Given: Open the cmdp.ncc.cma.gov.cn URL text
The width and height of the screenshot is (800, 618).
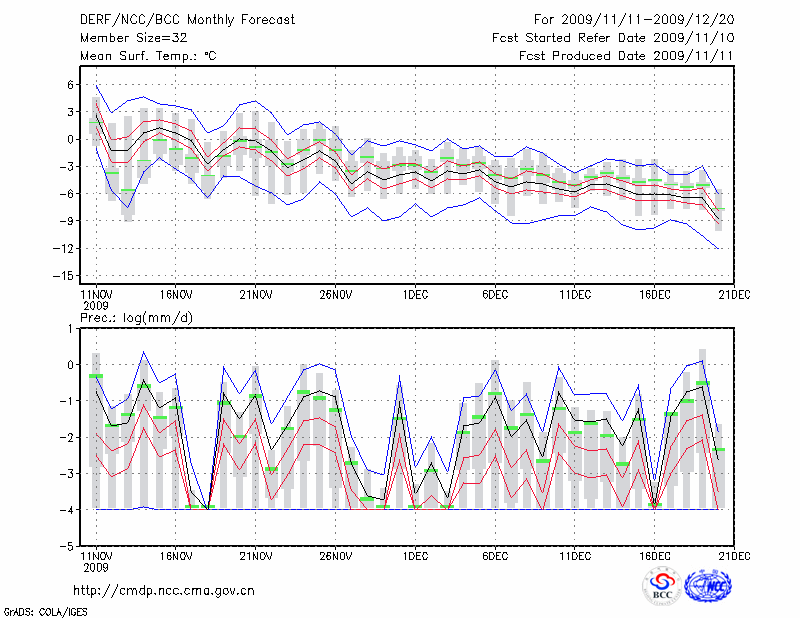Looking at the screenshot, I should pyautogui.click(x=164, y=590).
